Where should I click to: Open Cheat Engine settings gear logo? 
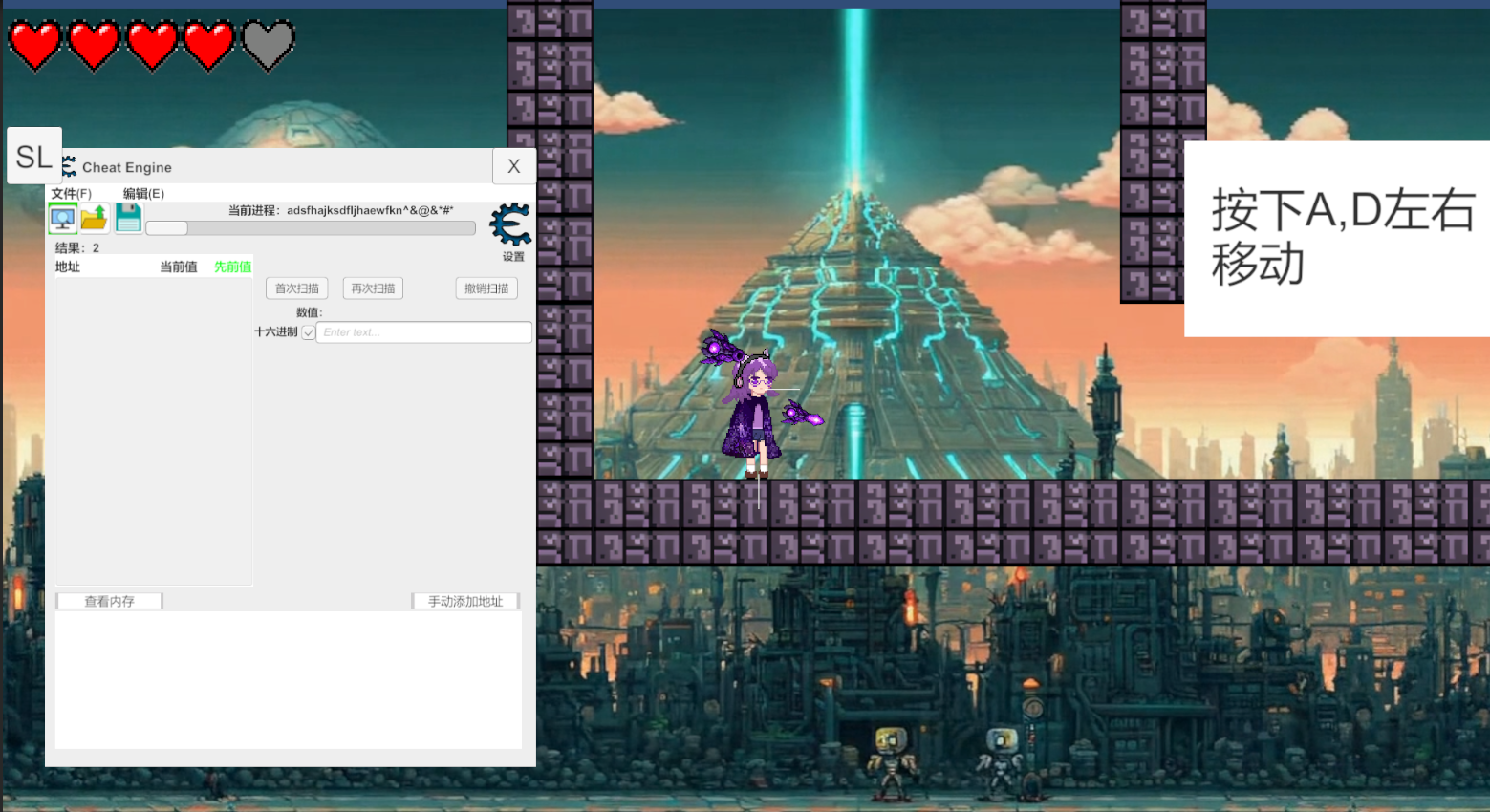coord(510,225)
